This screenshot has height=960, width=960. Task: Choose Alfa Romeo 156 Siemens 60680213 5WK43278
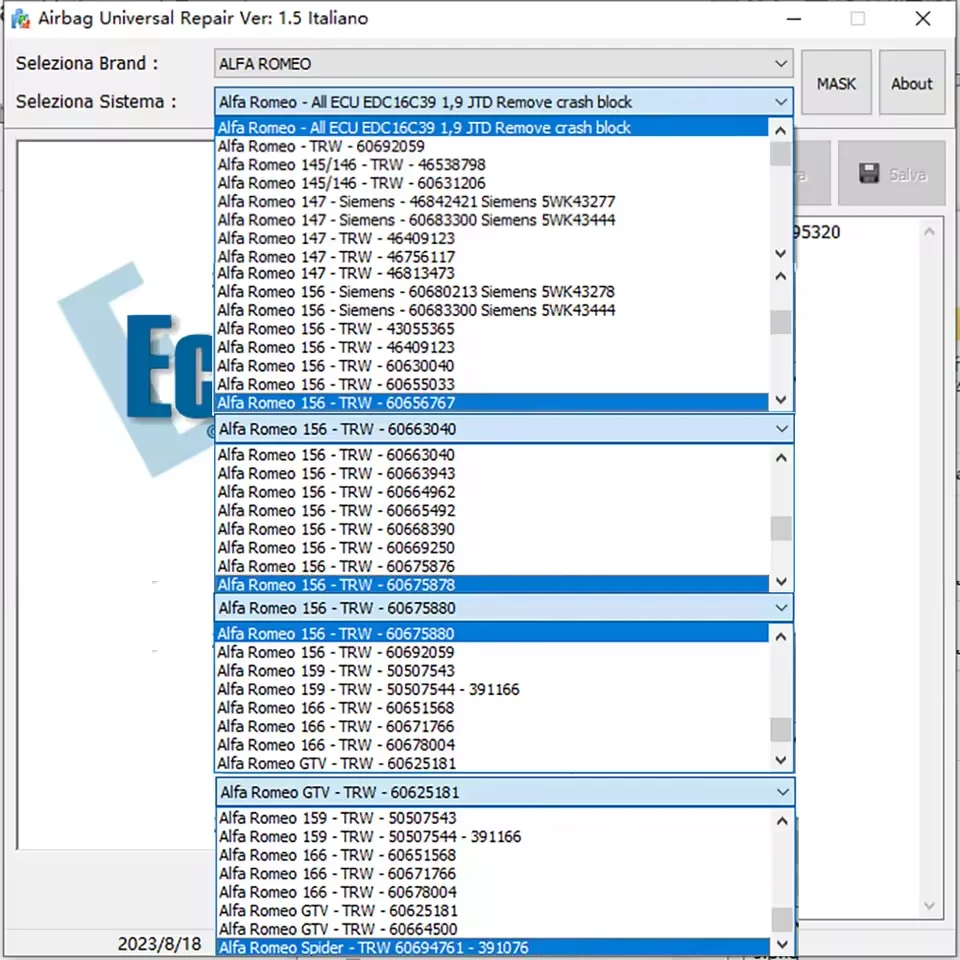coord(492,291)
